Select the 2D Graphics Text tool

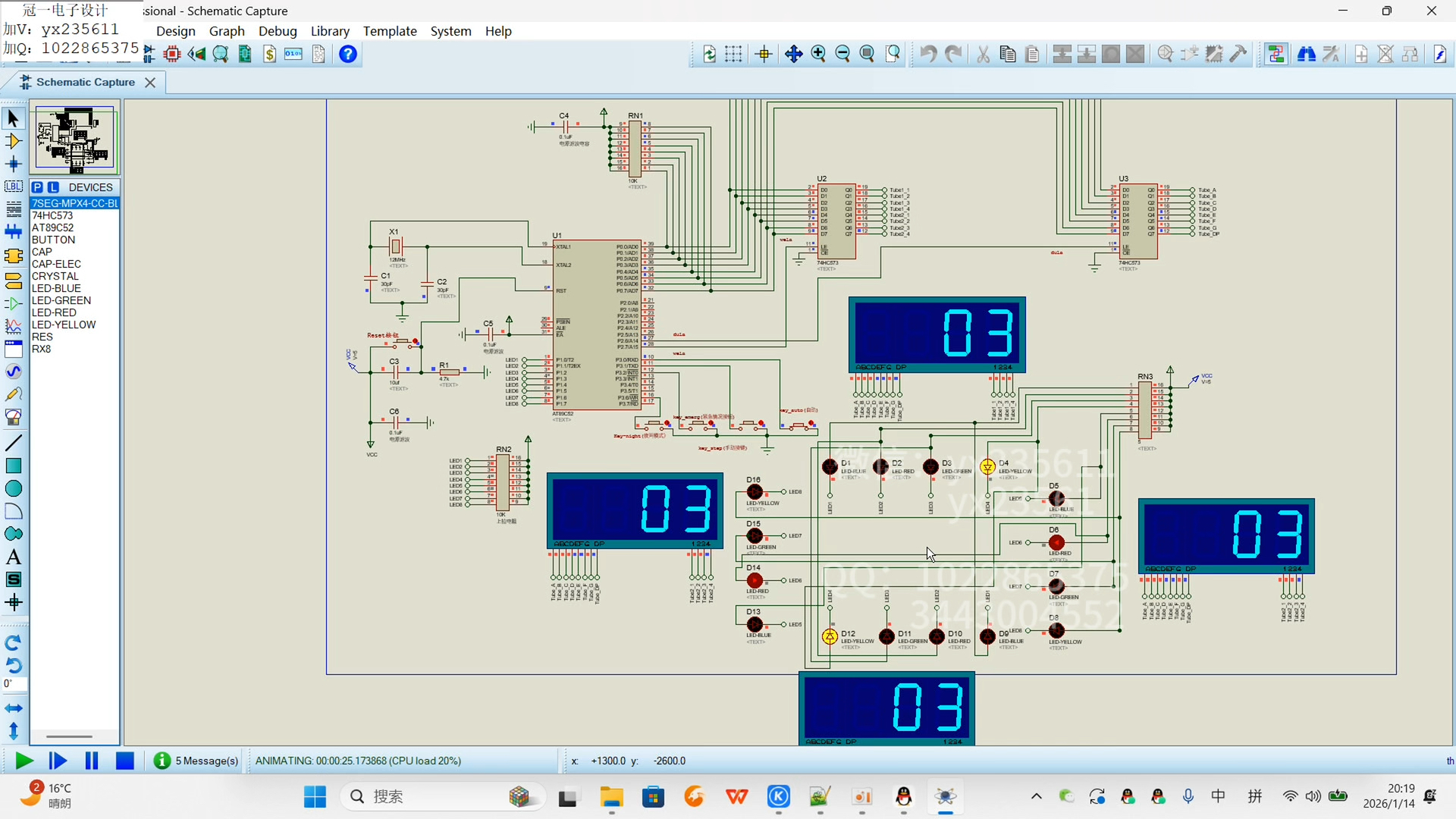pos(13,557)
